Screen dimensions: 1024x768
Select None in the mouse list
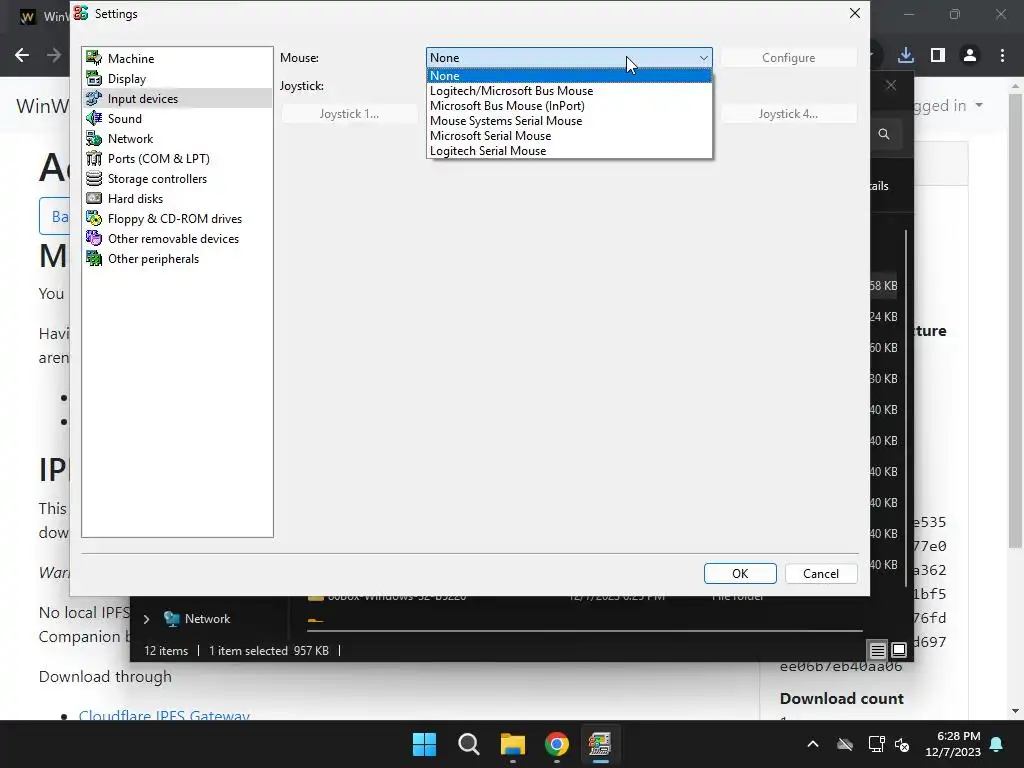pyautogui.click(x=569, y=76)
